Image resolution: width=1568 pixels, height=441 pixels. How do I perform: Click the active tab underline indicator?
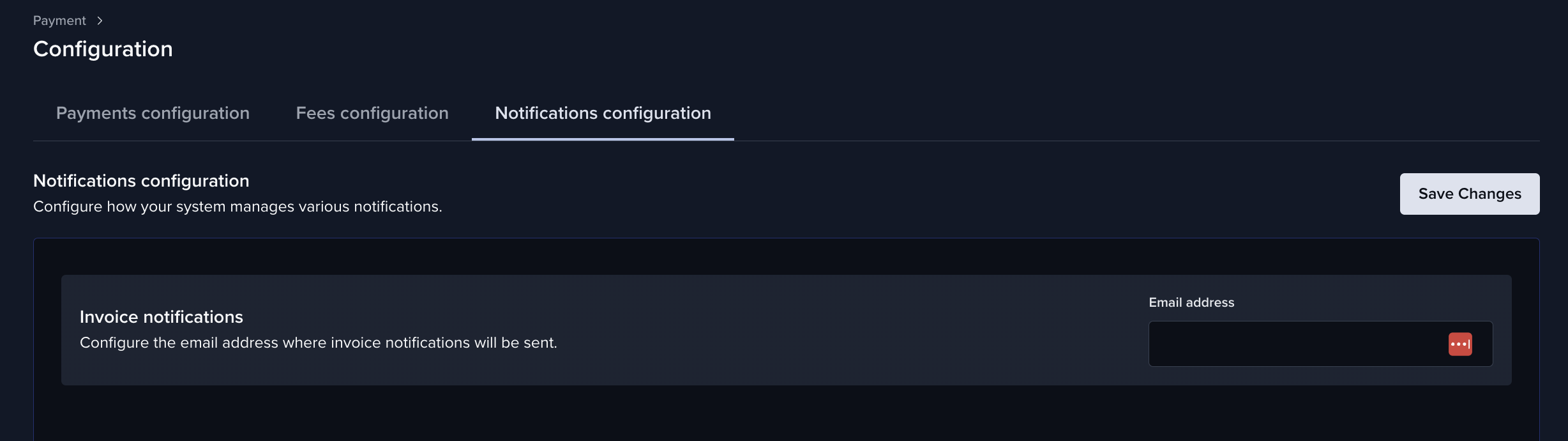pyautogui.click(x=603, y=139)
